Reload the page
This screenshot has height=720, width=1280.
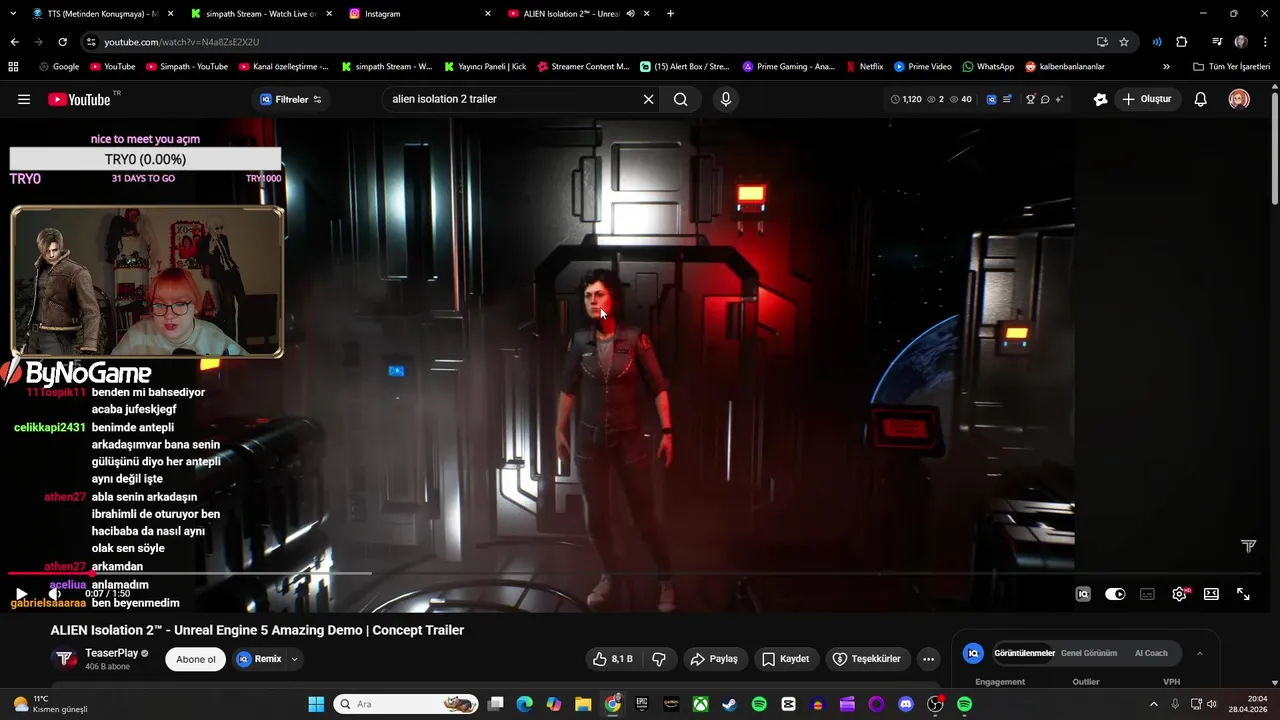(62, 42)
